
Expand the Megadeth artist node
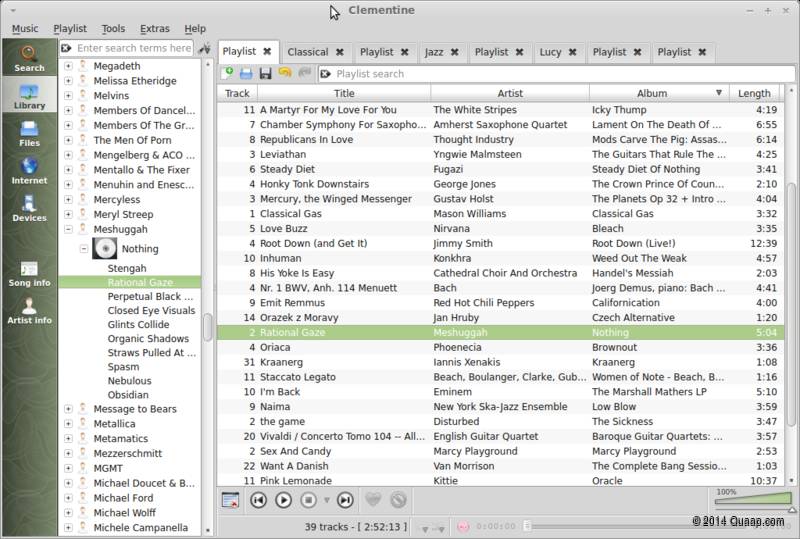click(x=68, y=66)
